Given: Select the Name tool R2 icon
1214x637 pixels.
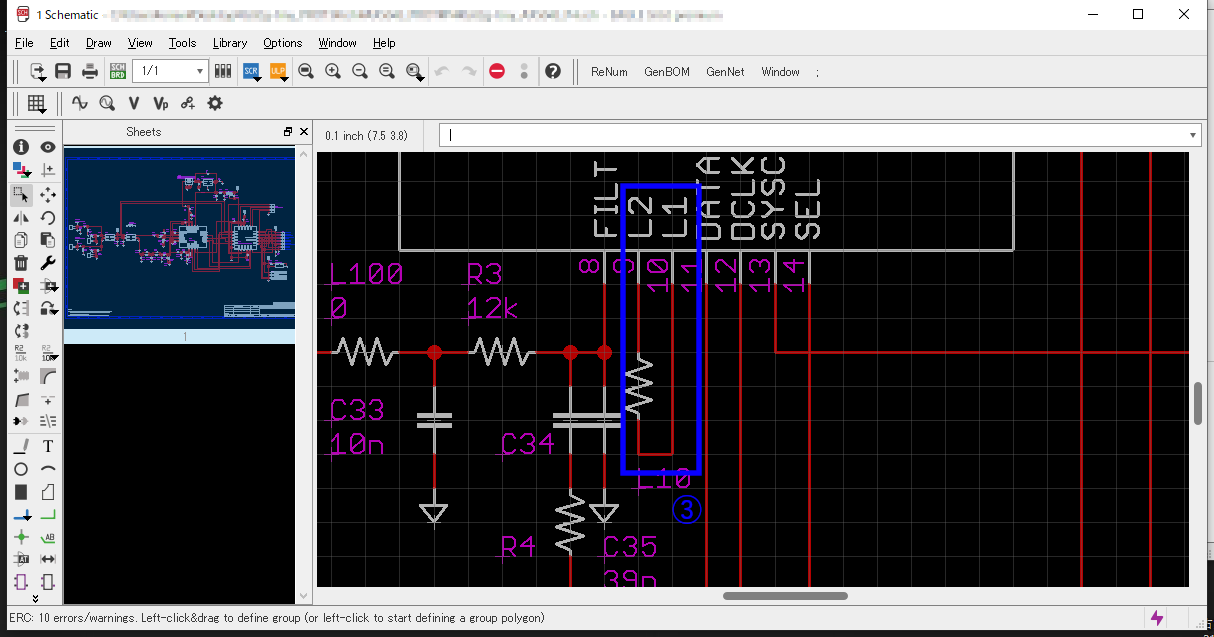Looking at the screenshot, I should click(21, 353).
